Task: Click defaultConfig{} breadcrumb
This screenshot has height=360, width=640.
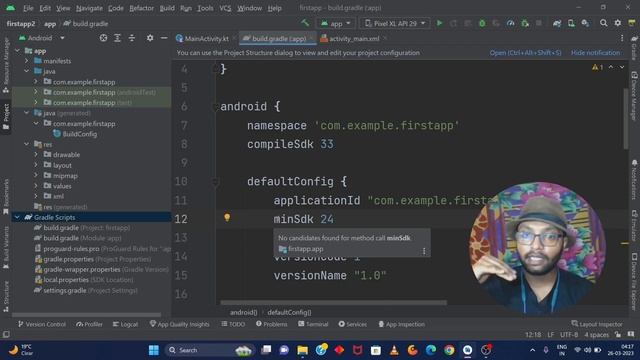Action: coord(289,312)
